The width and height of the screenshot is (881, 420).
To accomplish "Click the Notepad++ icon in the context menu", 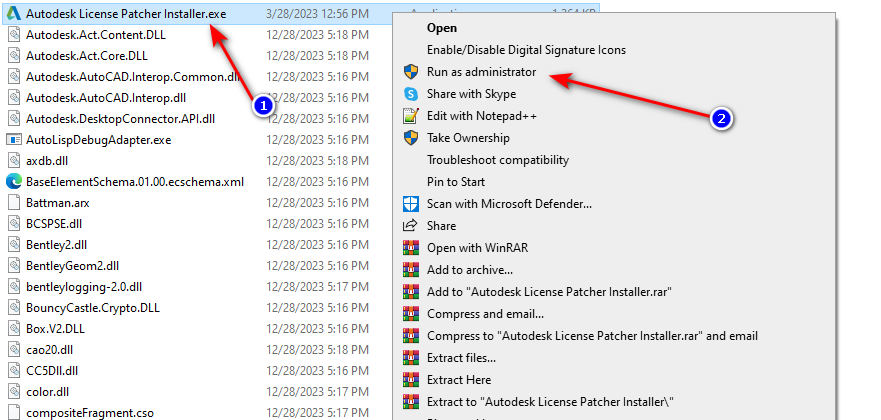I will tap(411, 116).
